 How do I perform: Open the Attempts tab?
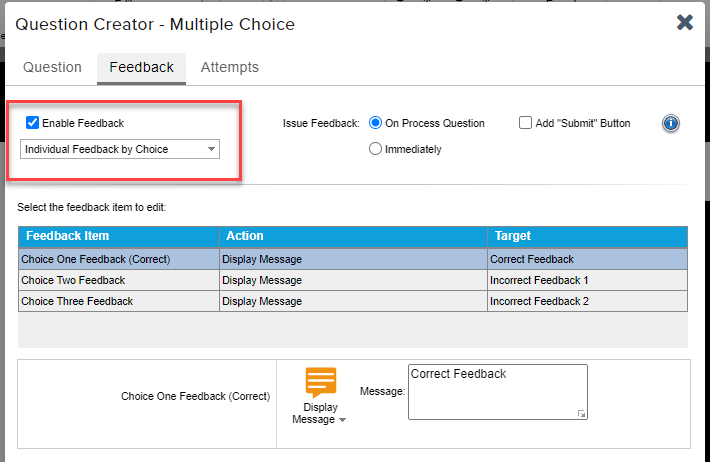point(229,67)
